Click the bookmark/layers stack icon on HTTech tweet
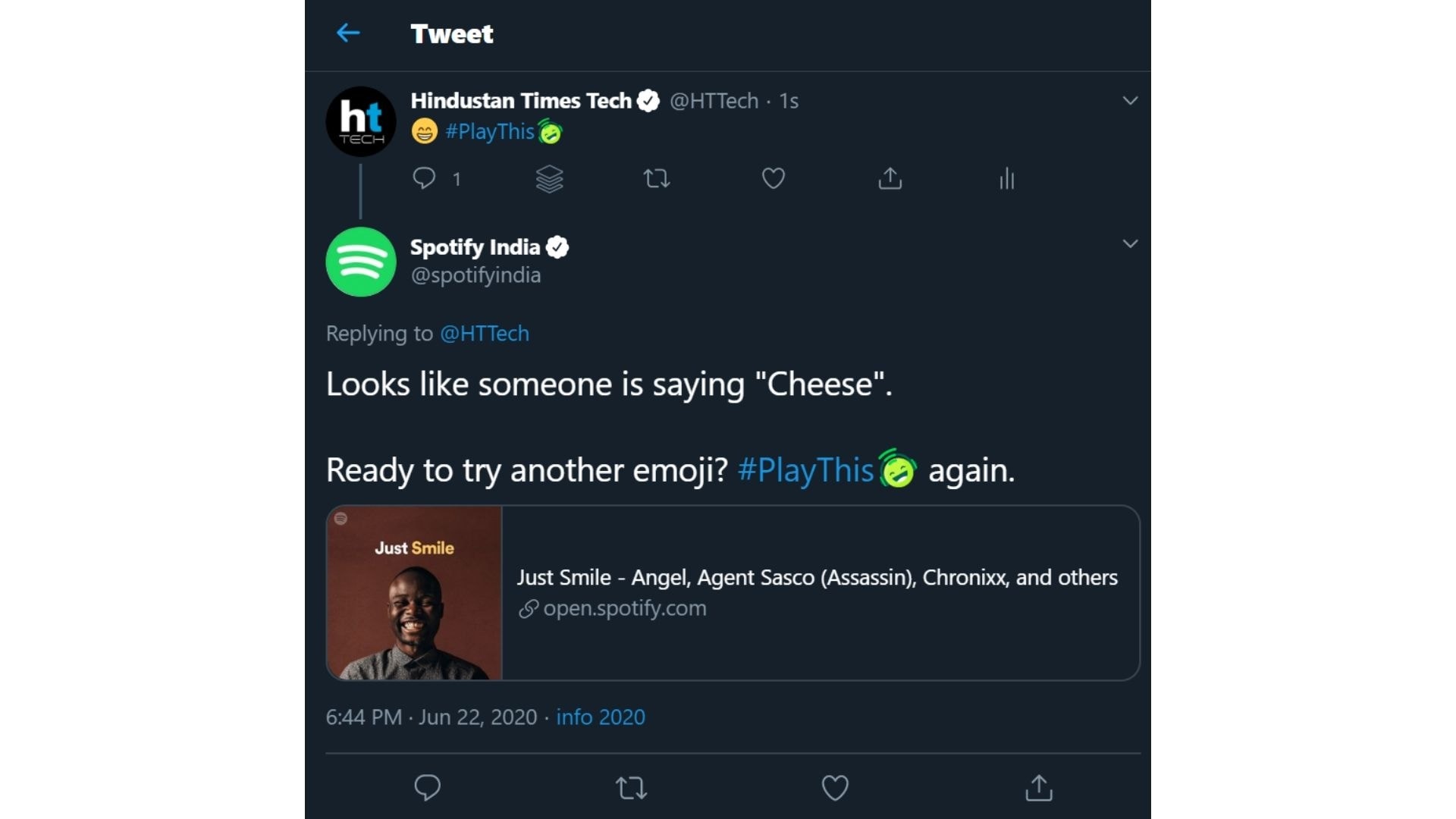The width and height of the screenshot is (1456, 819). [x=549, y=179]
